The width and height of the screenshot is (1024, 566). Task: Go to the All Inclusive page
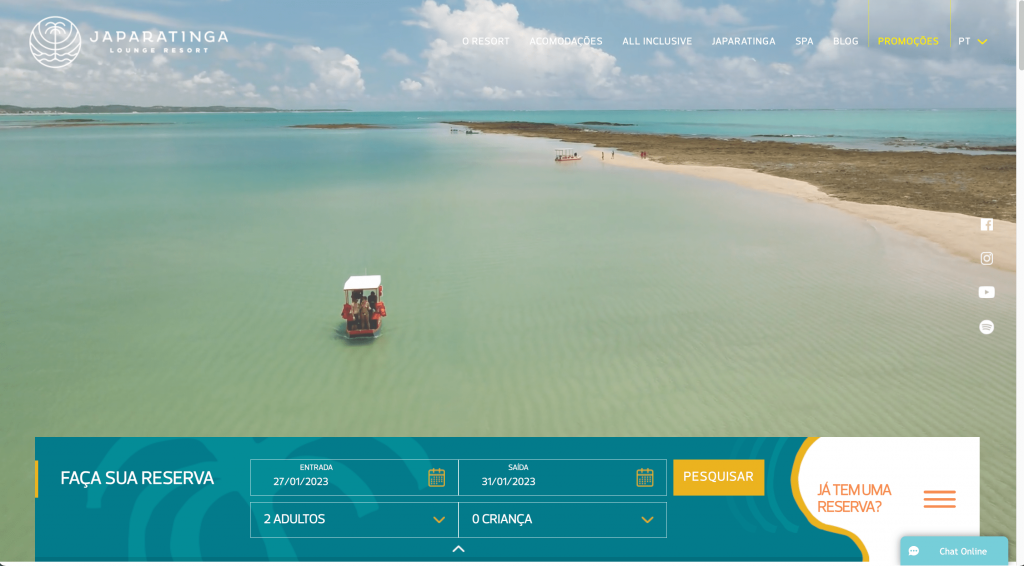point(657,41)
